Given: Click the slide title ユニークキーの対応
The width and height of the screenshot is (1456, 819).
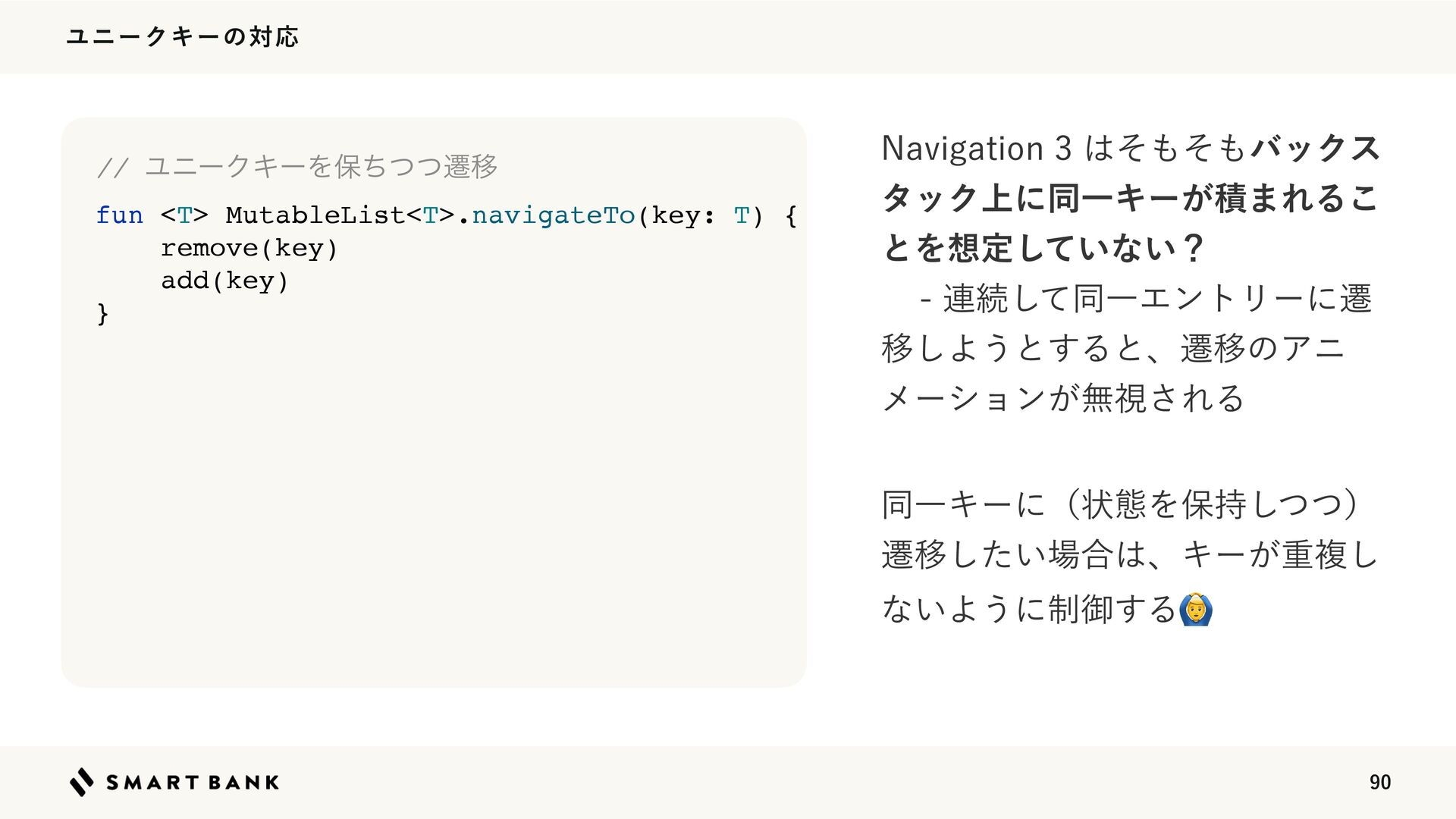Looking at the screenshot, I should click(183, 36).
